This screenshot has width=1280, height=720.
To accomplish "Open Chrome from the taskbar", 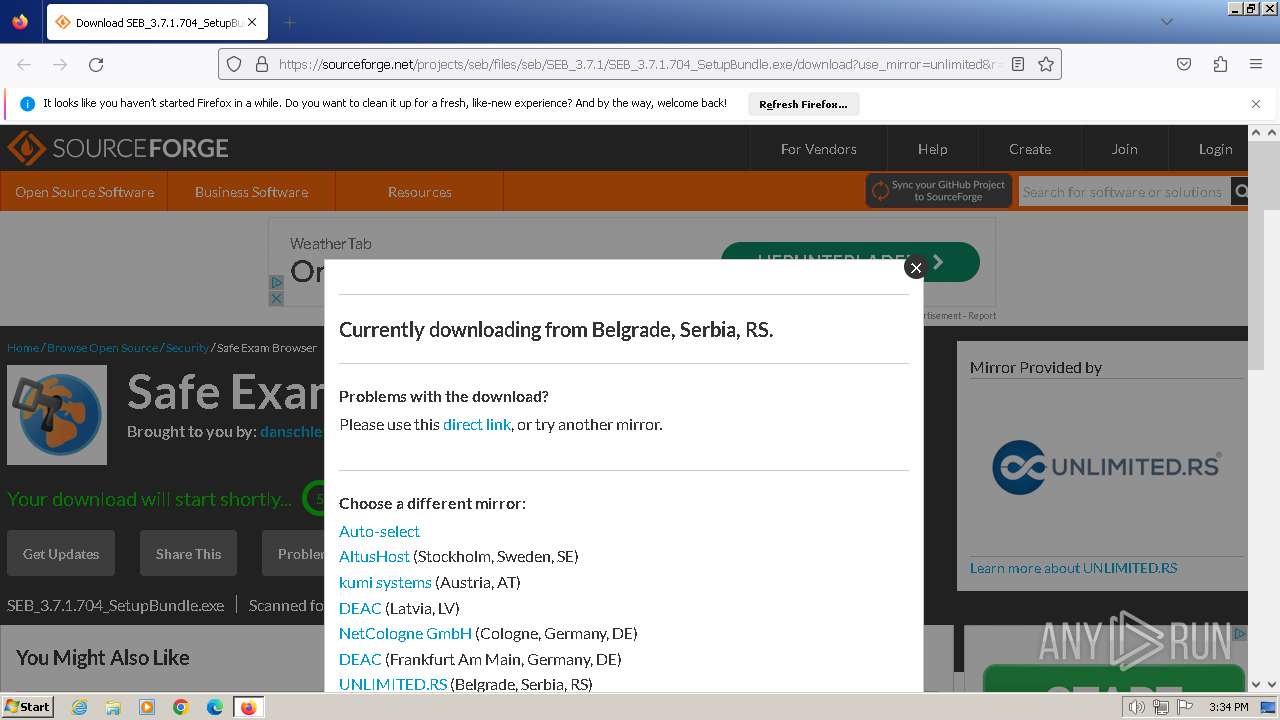I will [181, 707].
